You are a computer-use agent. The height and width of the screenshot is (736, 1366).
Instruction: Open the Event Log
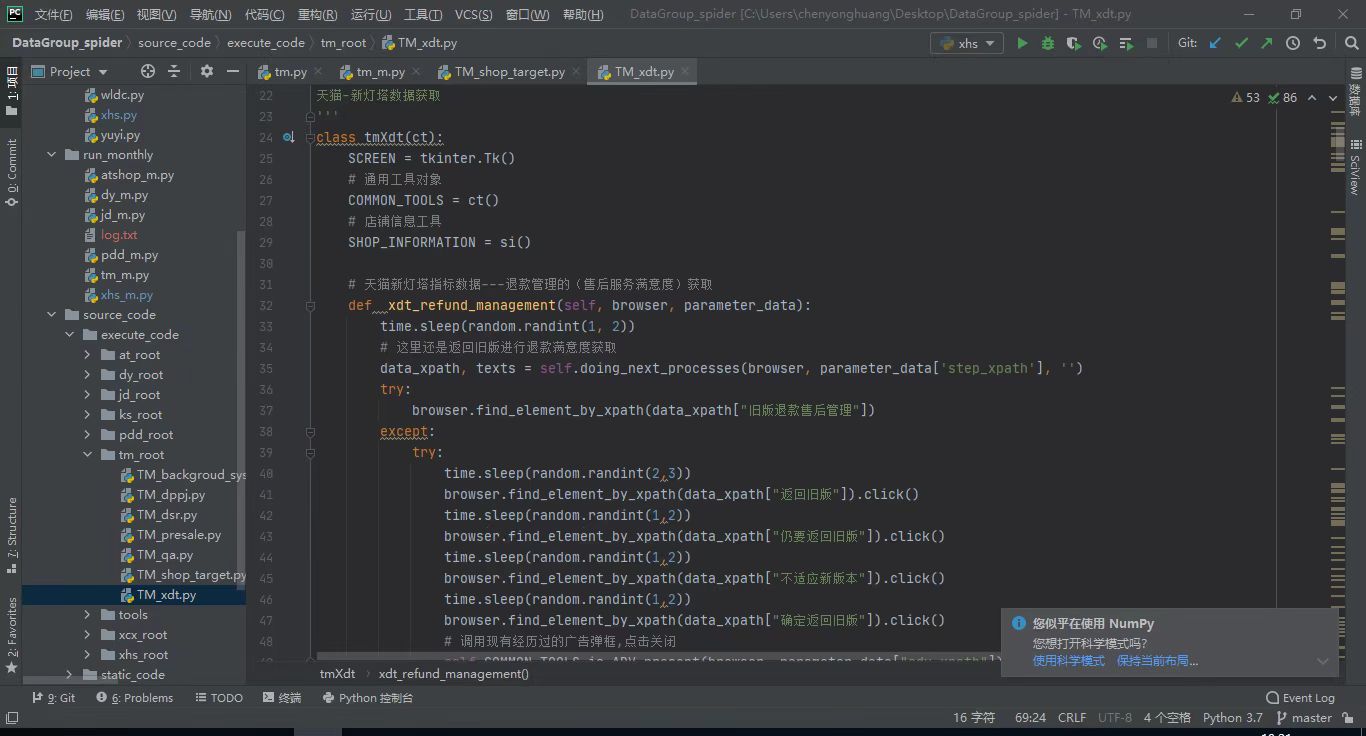tap(1300, 698)
